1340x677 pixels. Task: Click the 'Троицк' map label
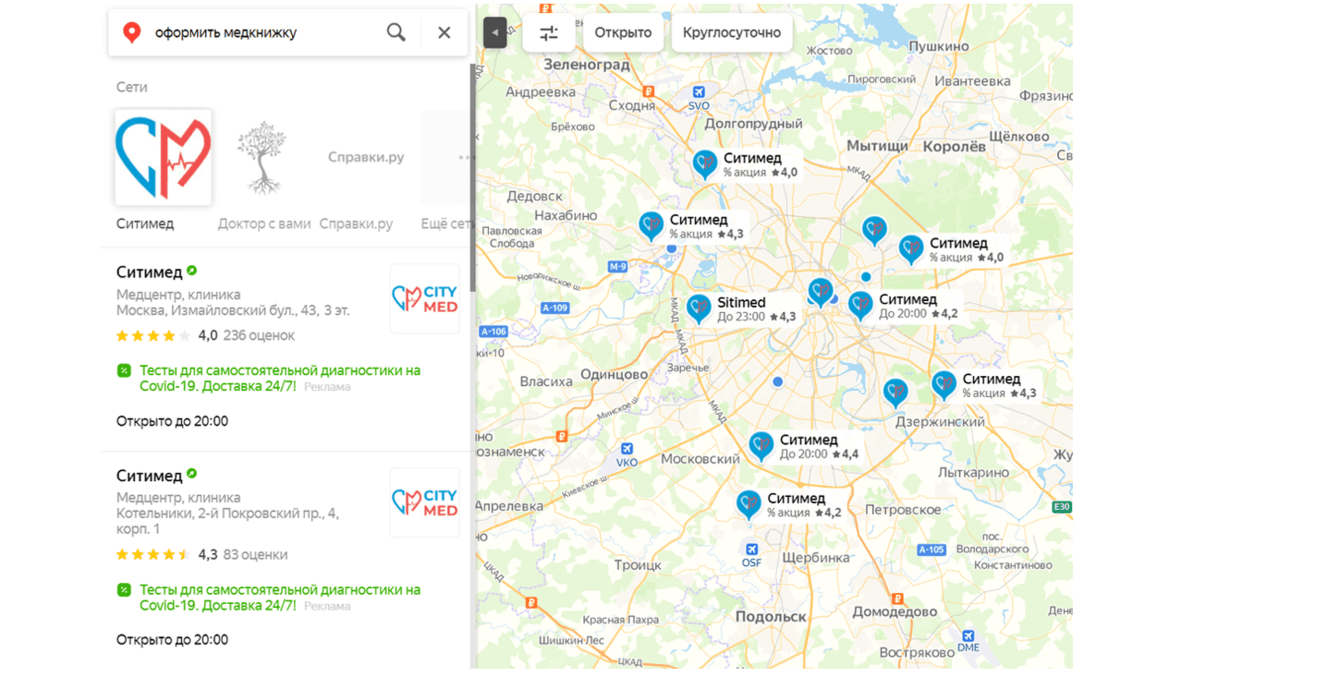(x=637, y=565)
